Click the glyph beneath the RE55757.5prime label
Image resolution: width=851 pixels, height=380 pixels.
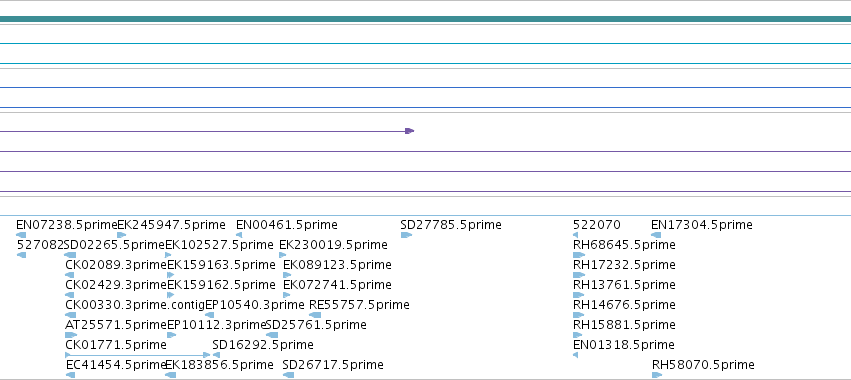click(315, 315)
